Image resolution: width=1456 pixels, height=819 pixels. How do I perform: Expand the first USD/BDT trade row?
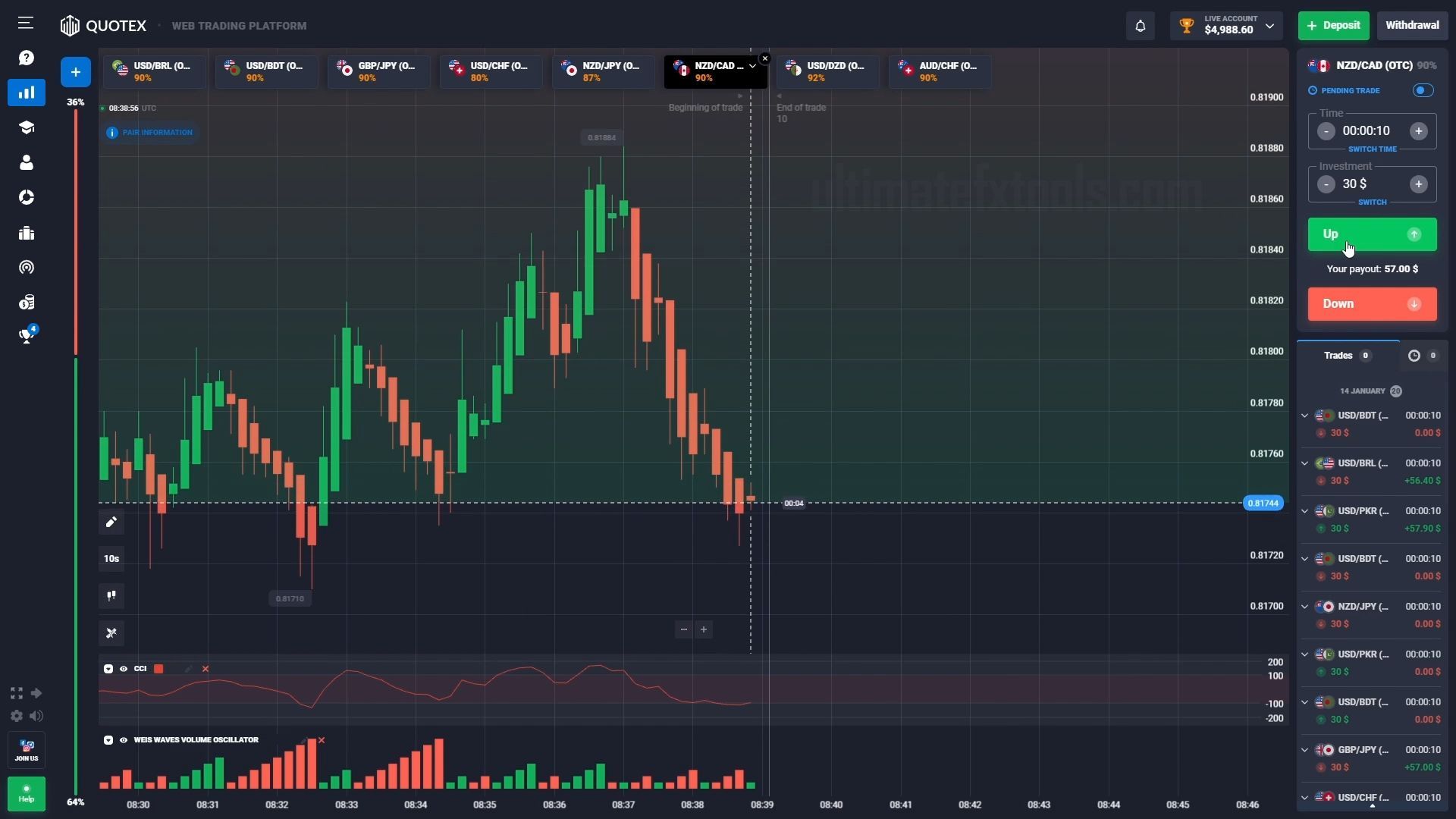click(1304, 416)
